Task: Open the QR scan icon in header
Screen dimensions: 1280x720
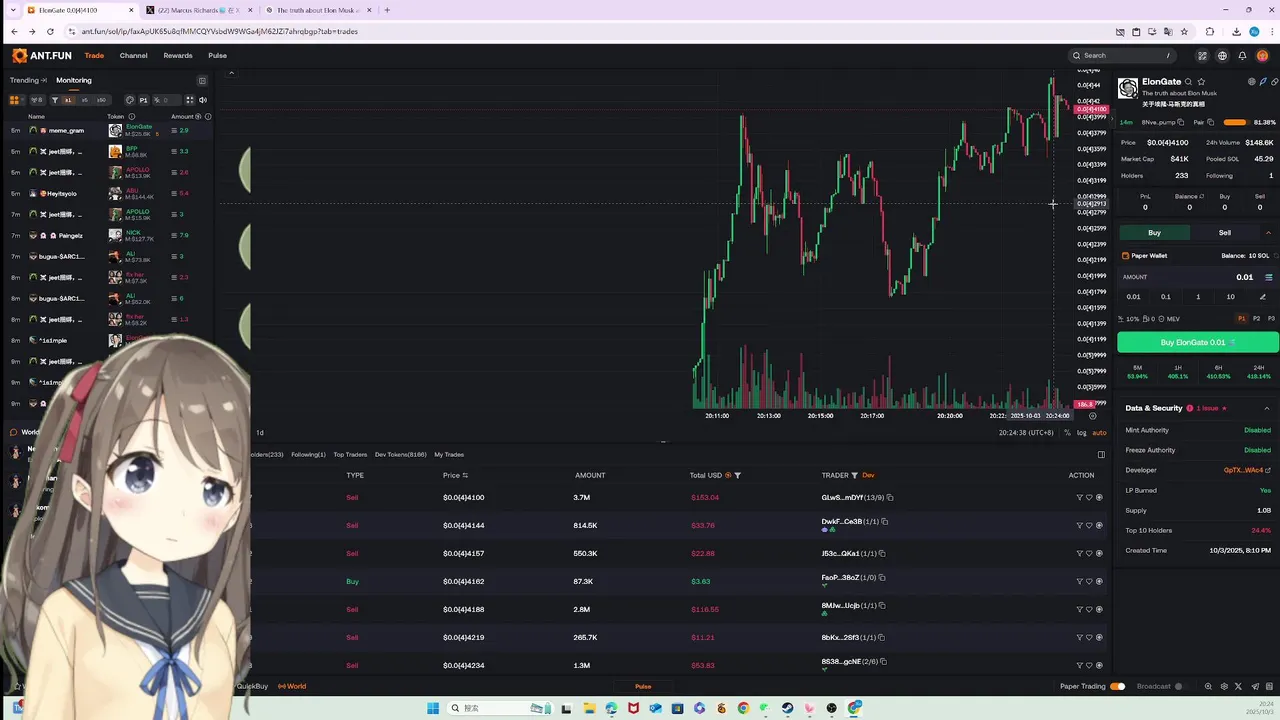Action: coord(1202,56)
